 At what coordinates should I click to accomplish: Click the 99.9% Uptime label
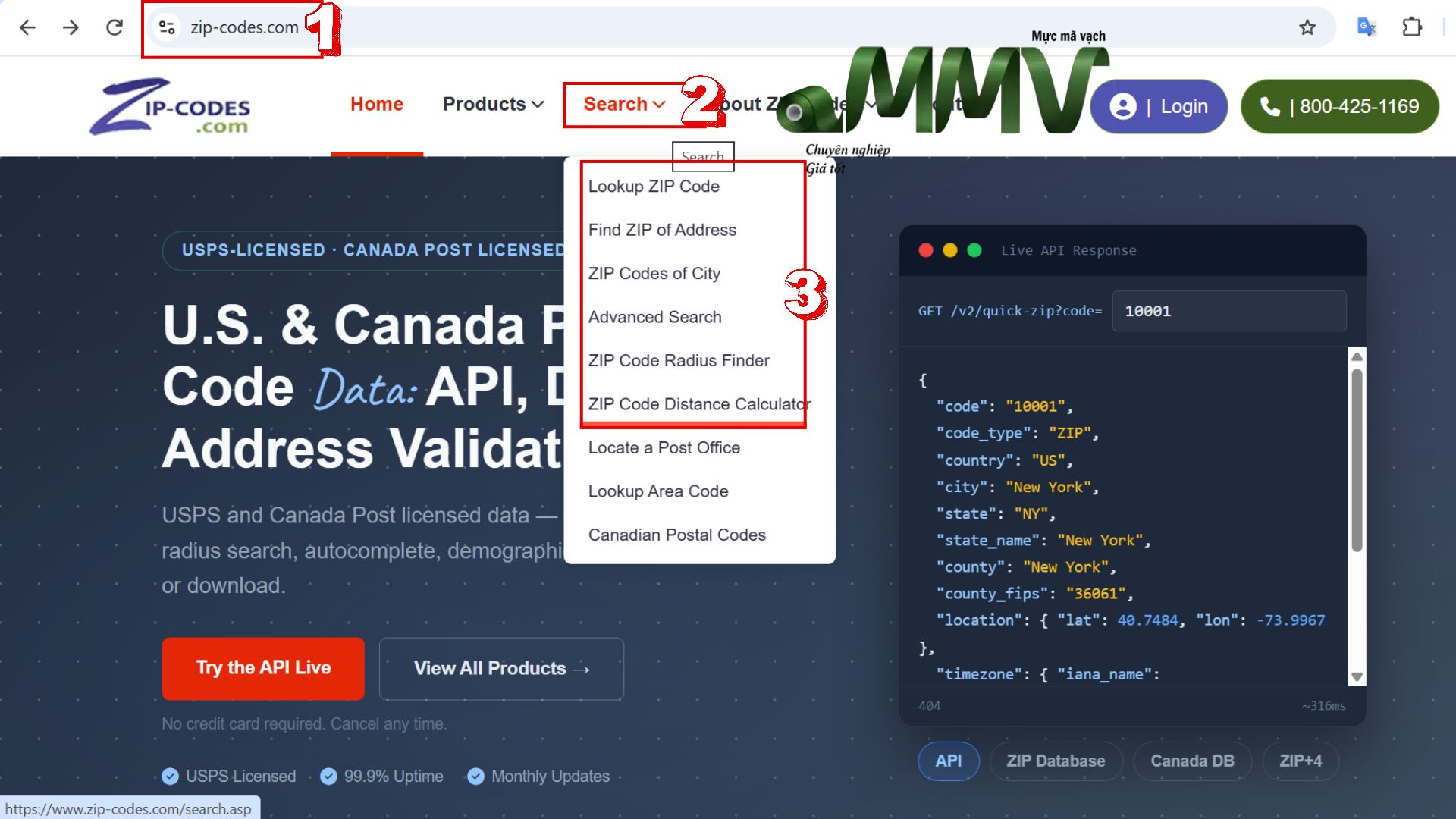tap(381, 777)
